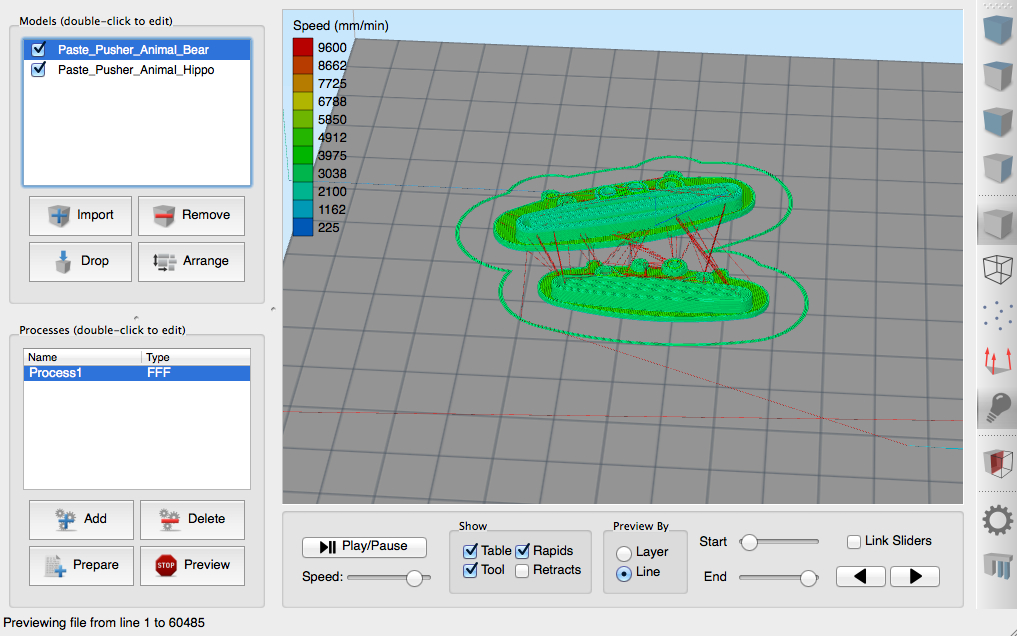The image size is (1017, 636).
Task: Add a new process
Action: [x=81, y=519]
